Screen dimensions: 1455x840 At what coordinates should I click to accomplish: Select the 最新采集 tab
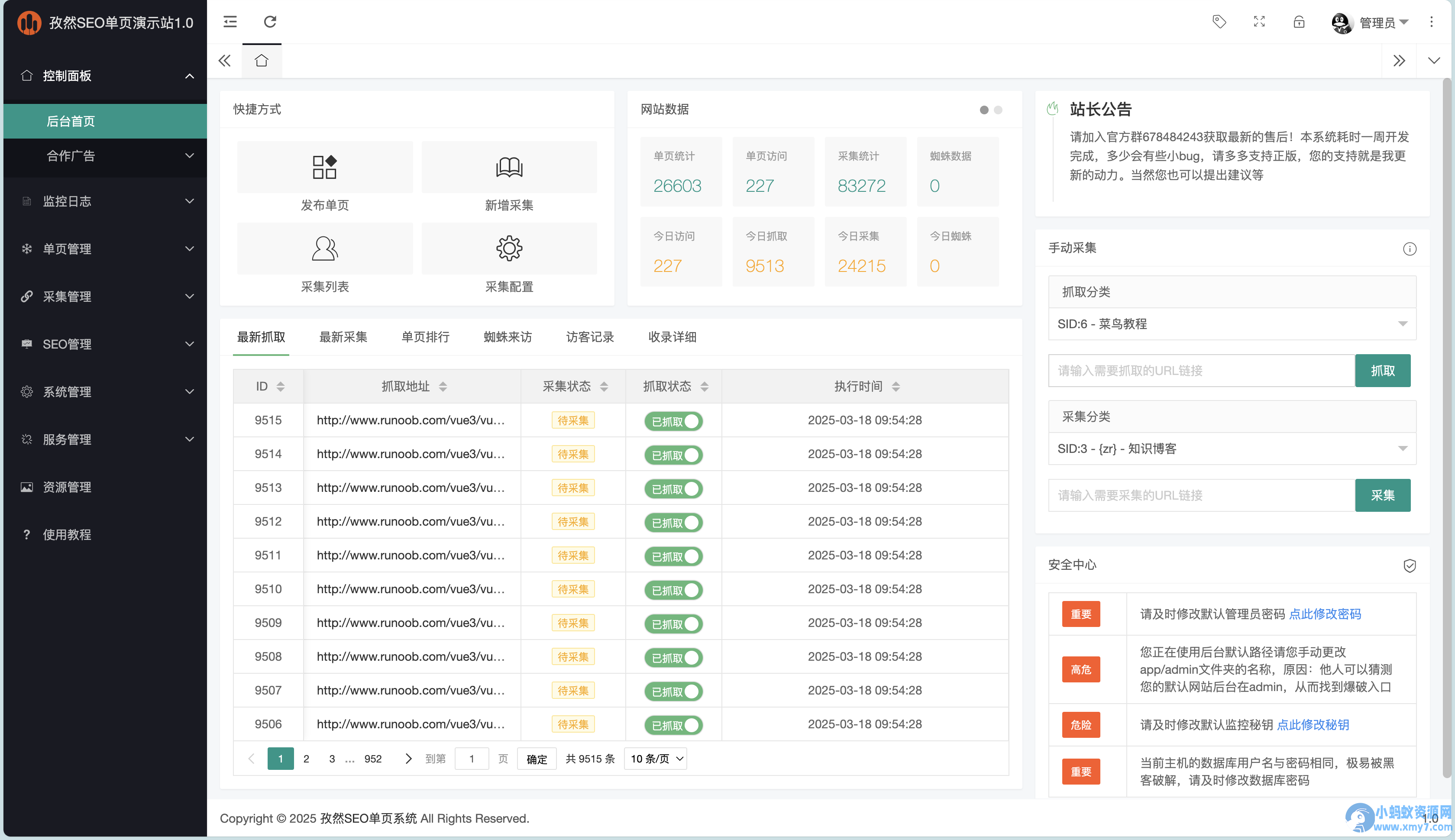[343, 337]
